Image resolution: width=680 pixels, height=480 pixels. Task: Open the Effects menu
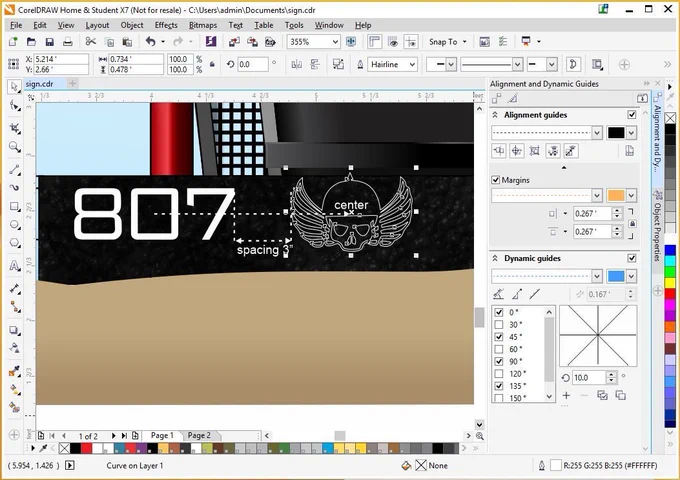[x=166, y=25]
